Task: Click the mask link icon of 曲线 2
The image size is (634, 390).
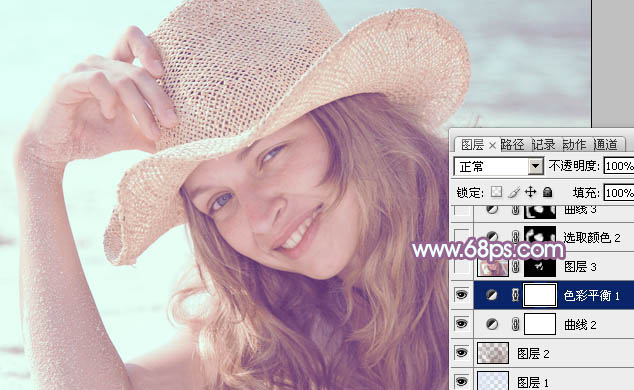Action: (515, 324)
